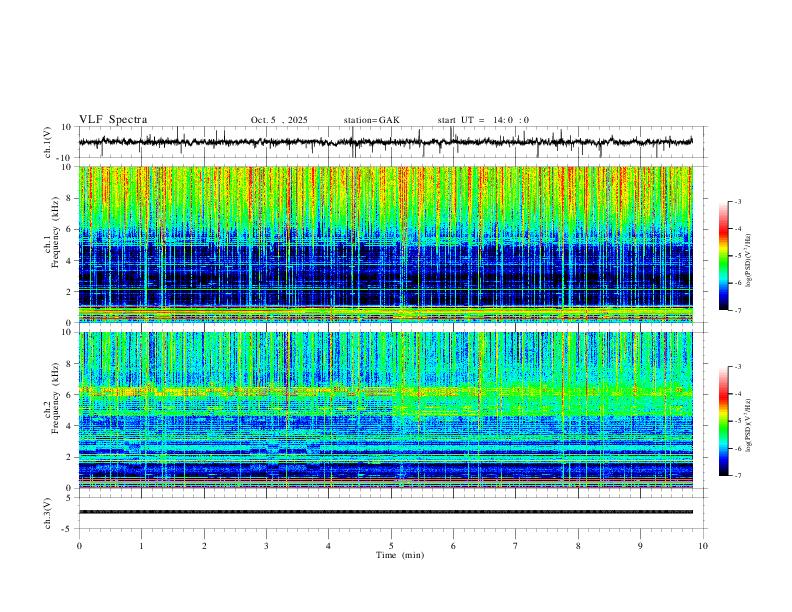The width and height of the screenshot is (792, 612).
Task: Click time axis tick label "5"
Action: [x=391, y=546]
